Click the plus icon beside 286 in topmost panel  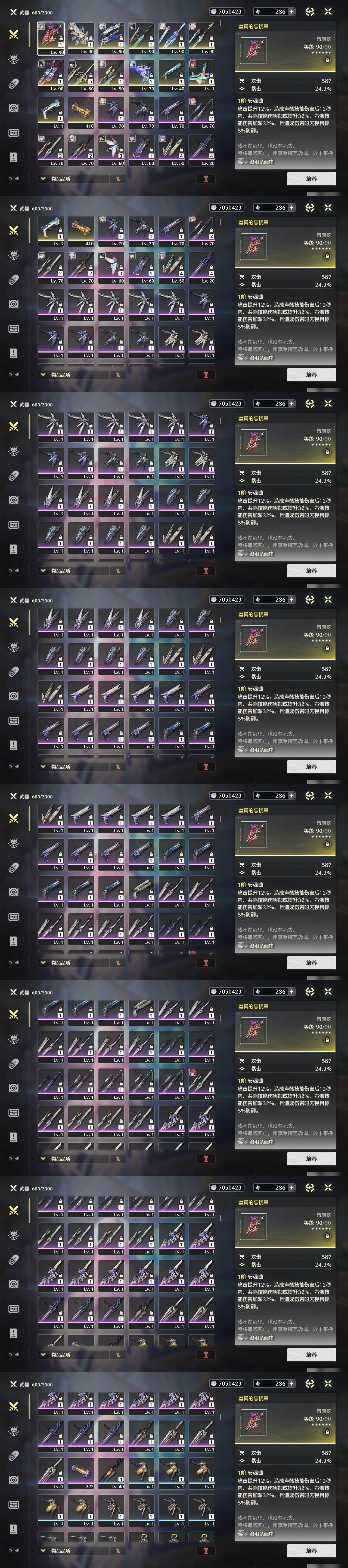coord(291,11)
